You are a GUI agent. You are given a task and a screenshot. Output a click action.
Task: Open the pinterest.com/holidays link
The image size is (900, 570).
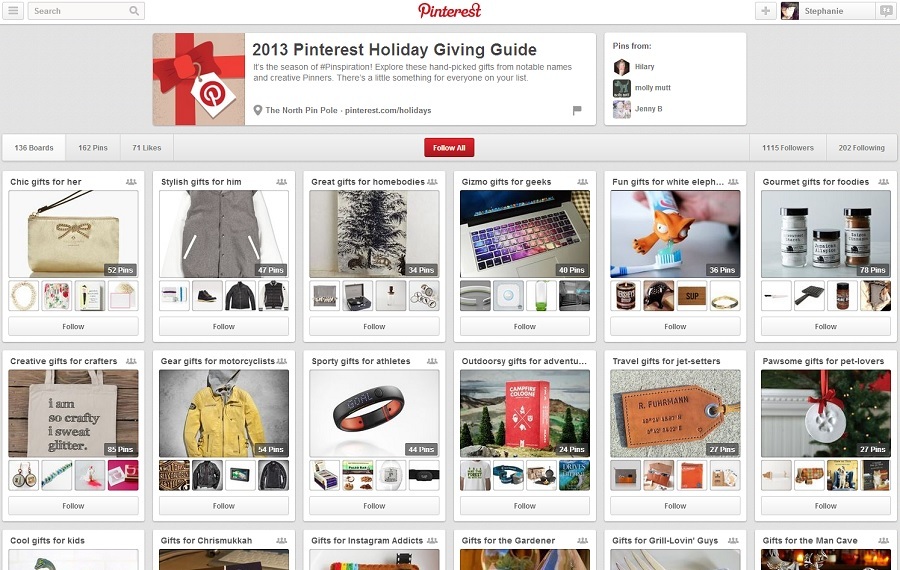tap(388, 110)
